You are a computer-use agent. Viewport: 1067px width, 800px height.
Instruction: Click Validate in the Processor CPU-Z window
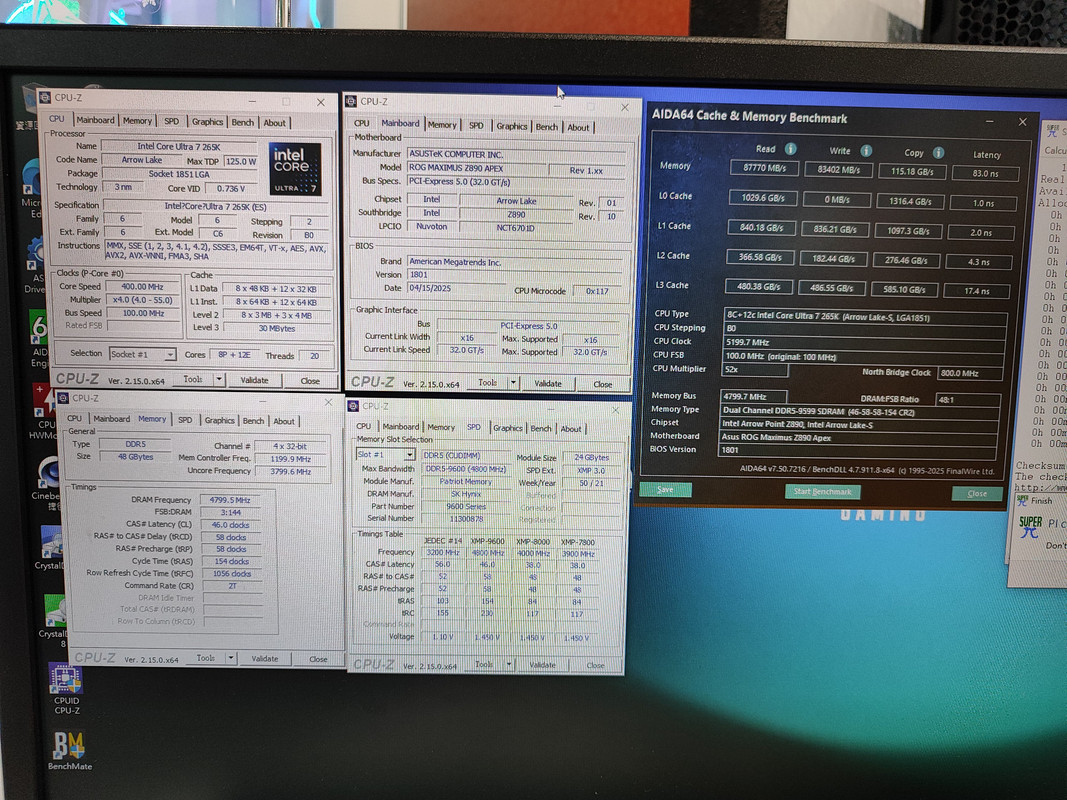point(254,380)
